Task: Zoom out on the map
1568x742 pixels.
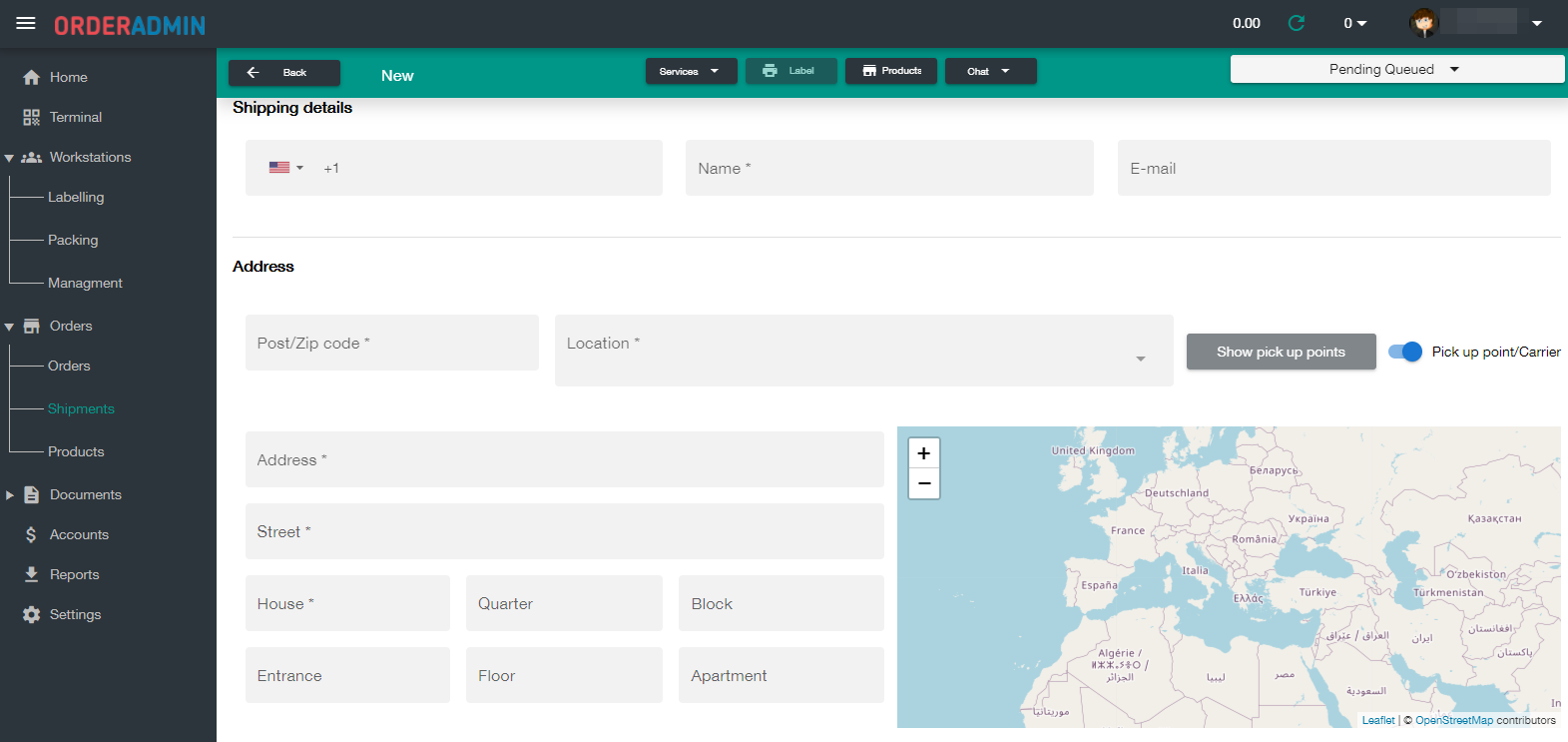Action: click(x=924, y=483)
